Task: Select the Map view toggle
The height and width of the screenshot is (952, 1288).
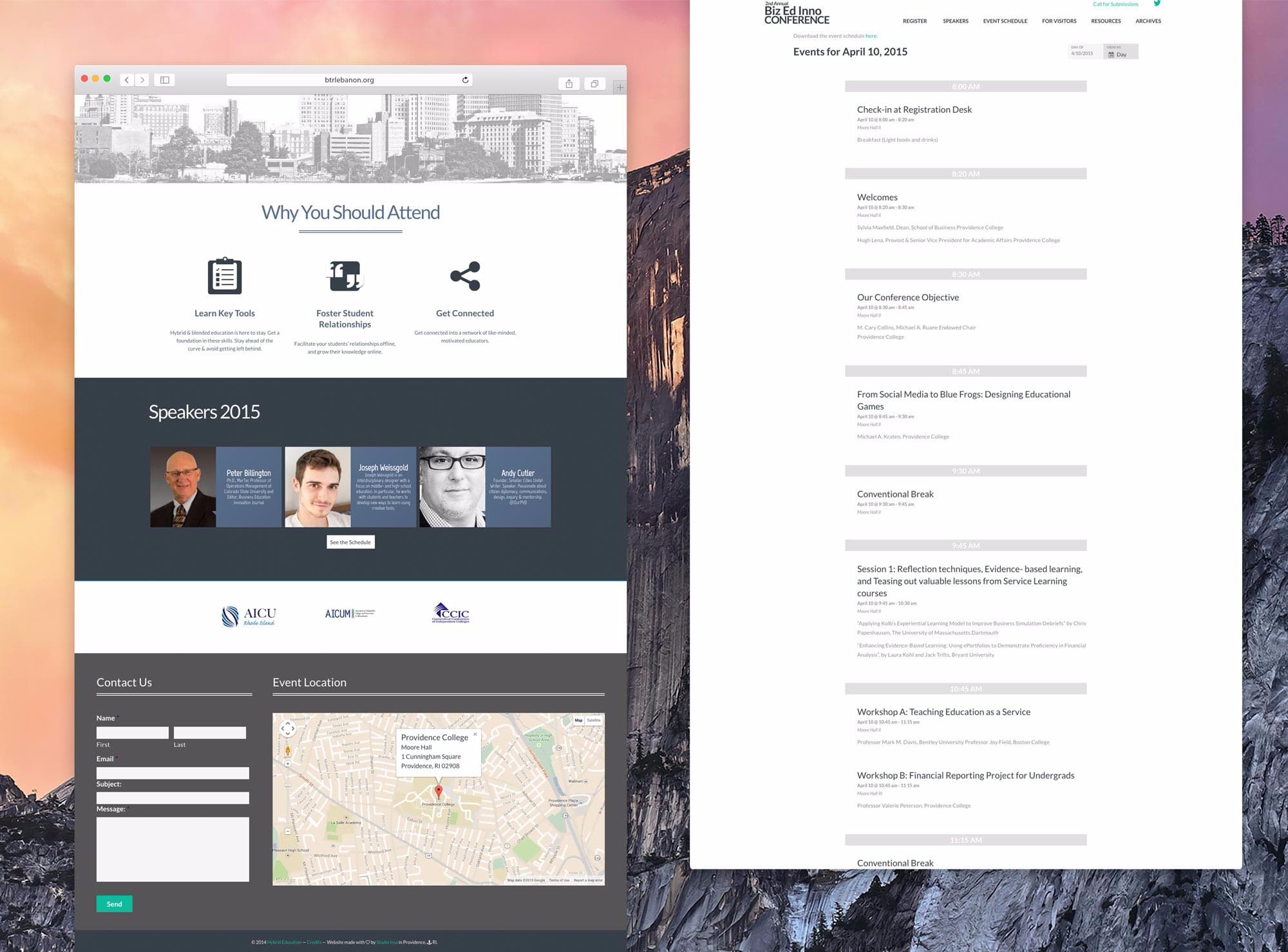Action: [578, 720]
